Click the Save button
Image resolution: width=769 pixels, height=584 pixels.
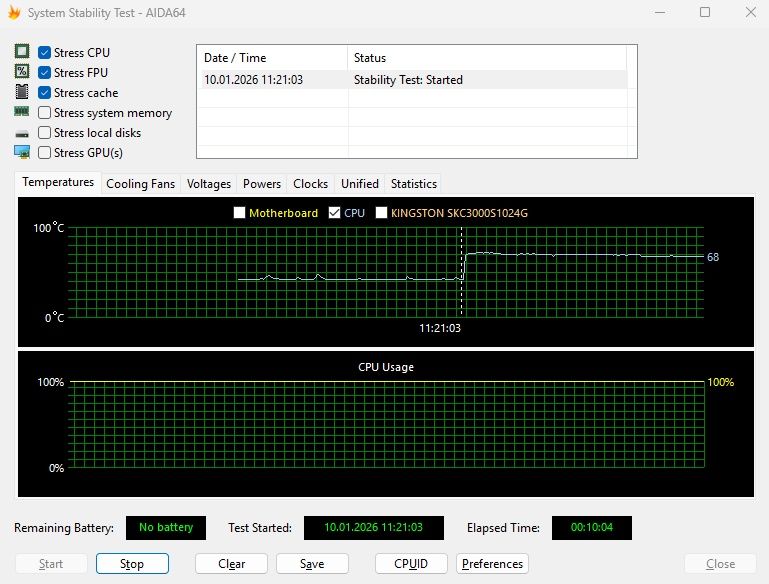(312, 564)
